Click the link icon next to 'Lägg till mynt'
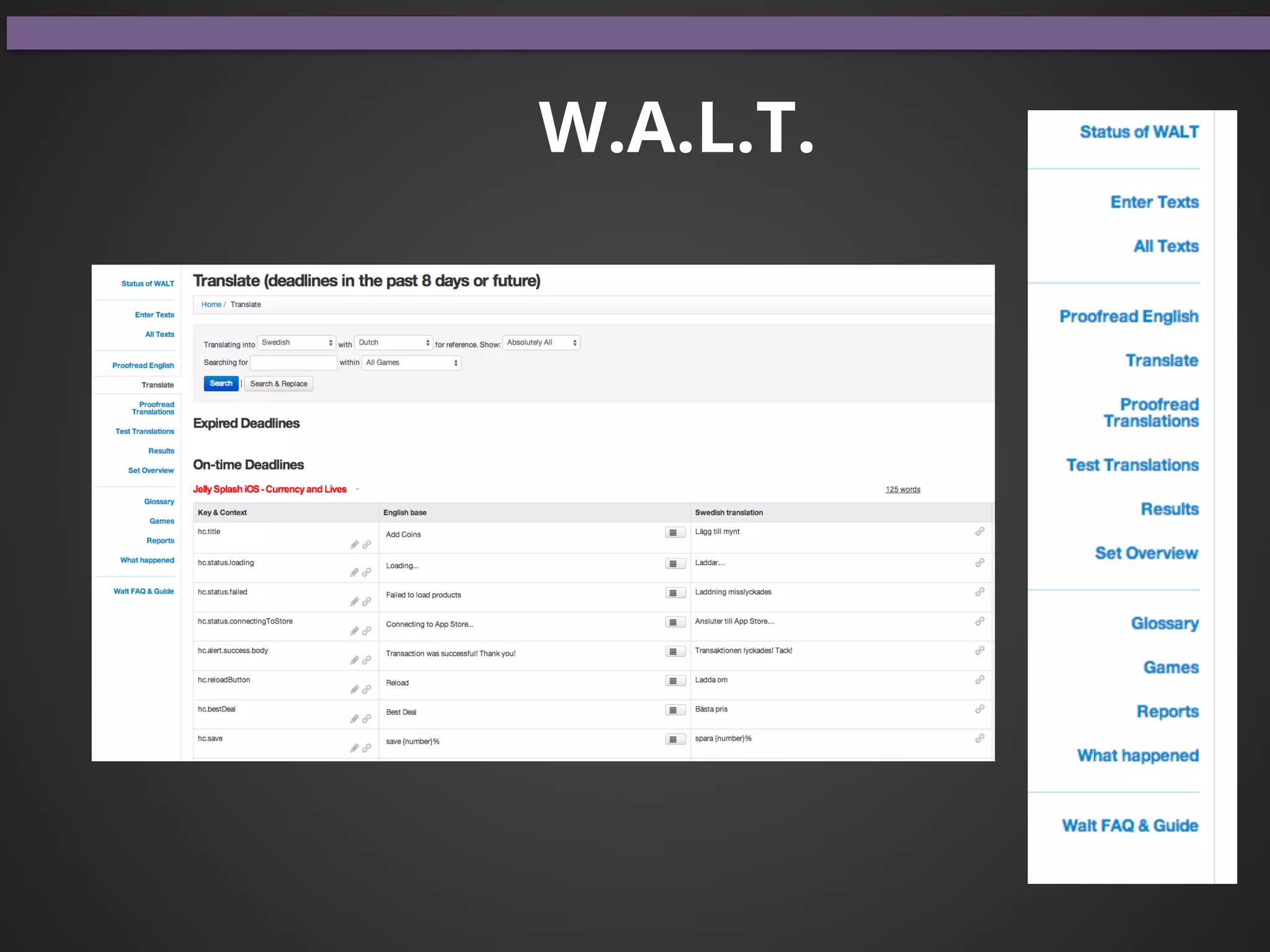The image size is (1270, 952). (980, 531)
